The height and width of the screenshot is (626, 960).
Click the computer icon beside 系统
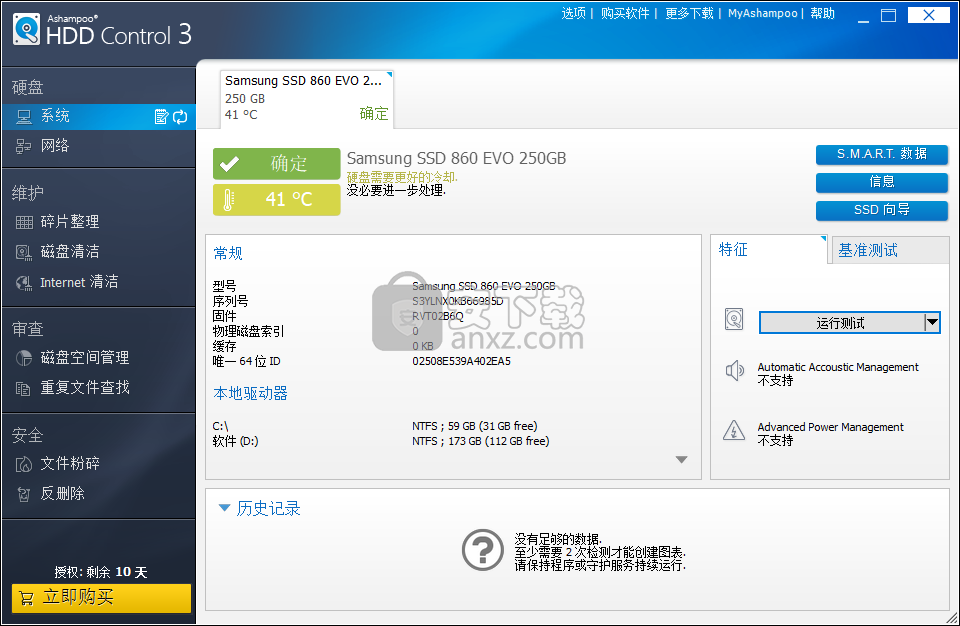[24, 116]
